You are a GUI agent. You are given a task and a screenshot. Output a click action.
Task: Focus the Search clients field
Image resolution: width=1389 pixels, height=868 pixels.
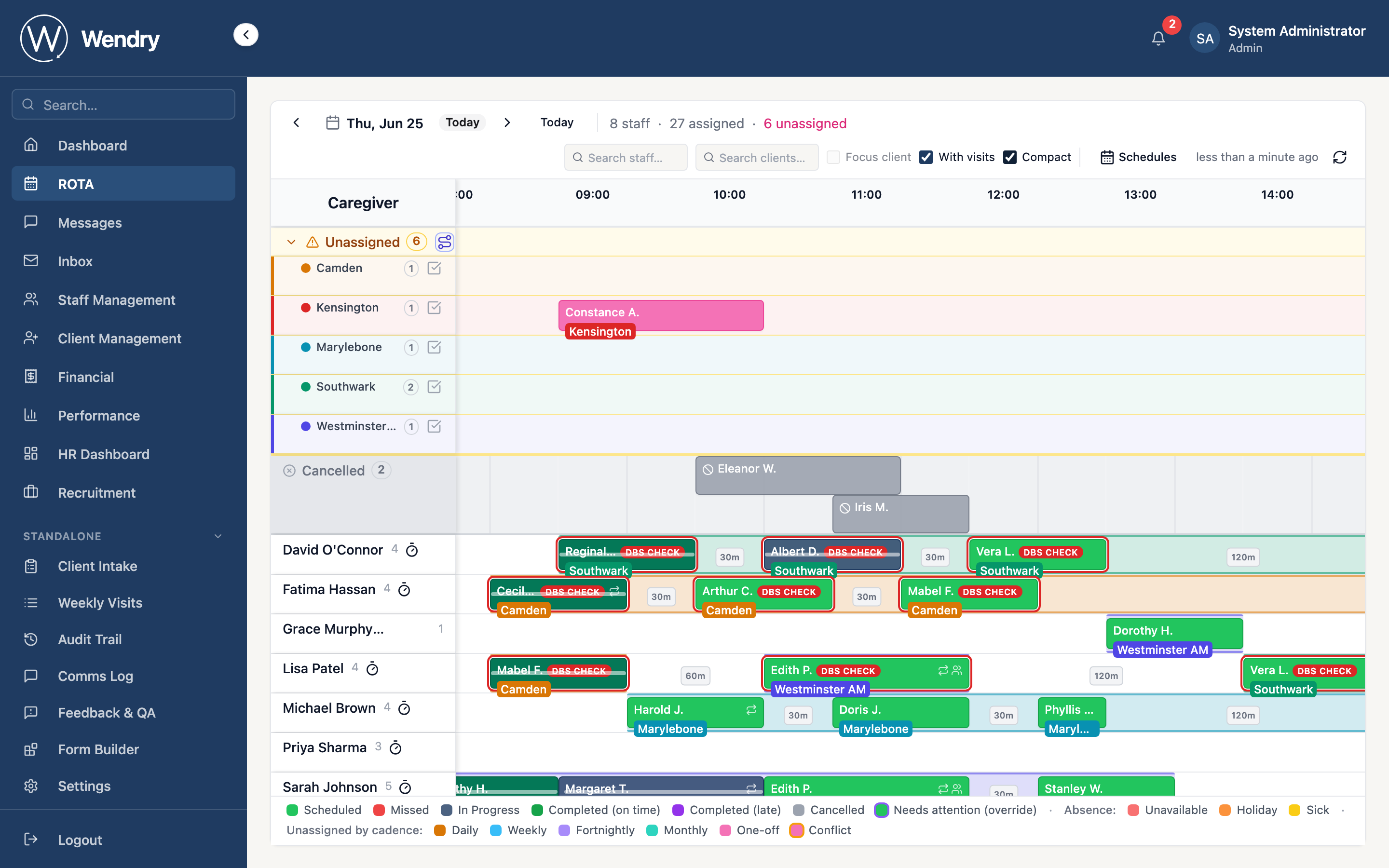757,157
